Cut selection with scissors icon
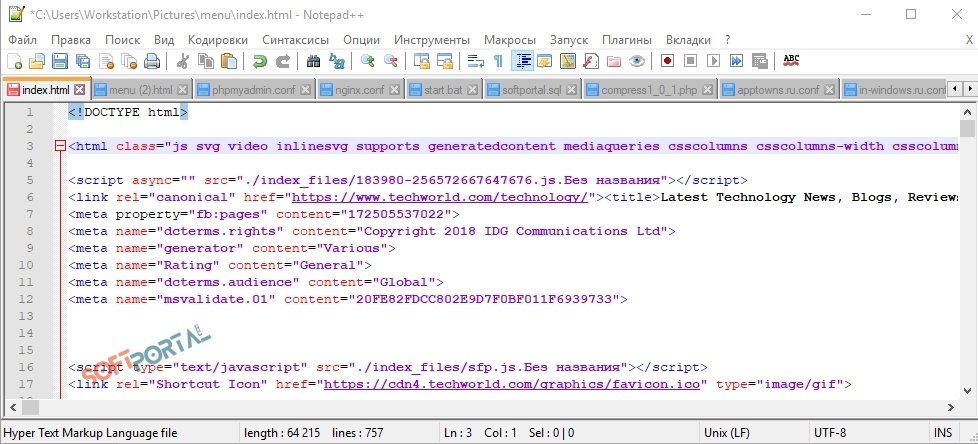 click(x=183, y=61)
